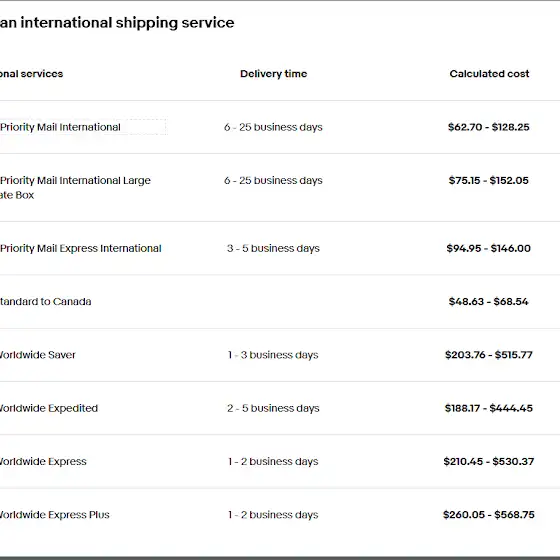
Task: Click the $94.95 - $146.00 cost
Action: click(489, 248)
